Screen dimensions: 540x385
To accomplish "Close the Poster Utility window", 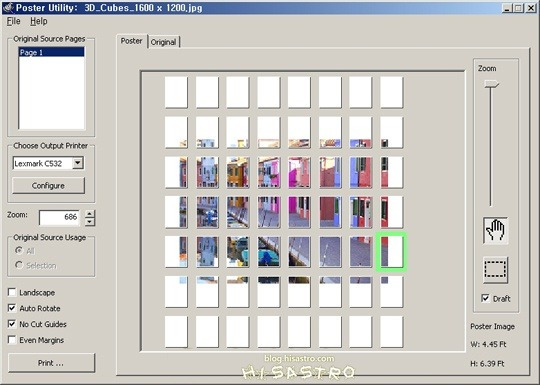I will click(x=531, y=8).
